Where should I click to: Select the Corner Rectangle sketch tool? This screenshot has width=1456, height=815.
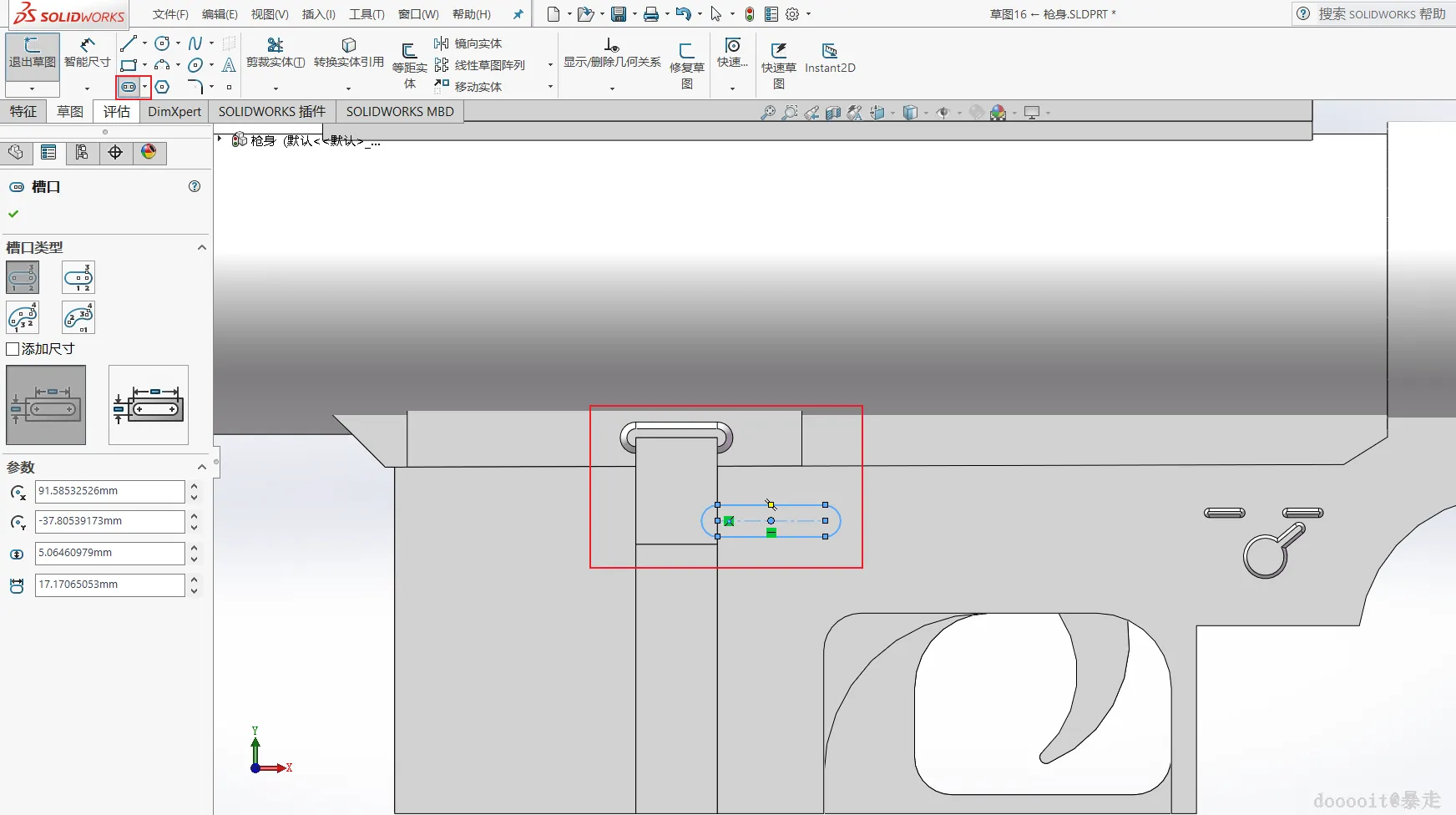(128, 65)
